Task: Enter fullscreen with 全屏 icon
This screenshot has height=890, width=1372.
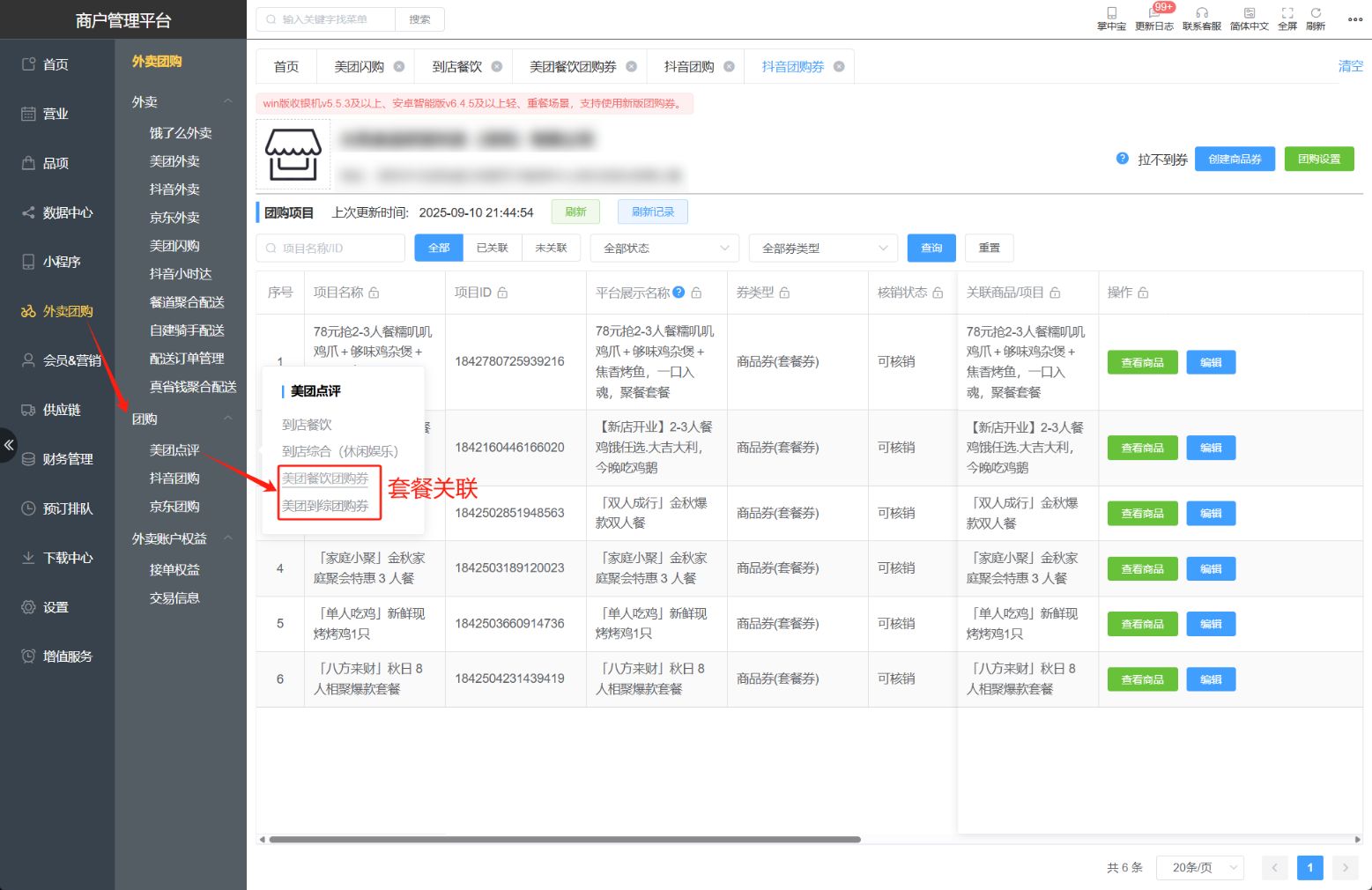Action: [x=1287, y=13]
